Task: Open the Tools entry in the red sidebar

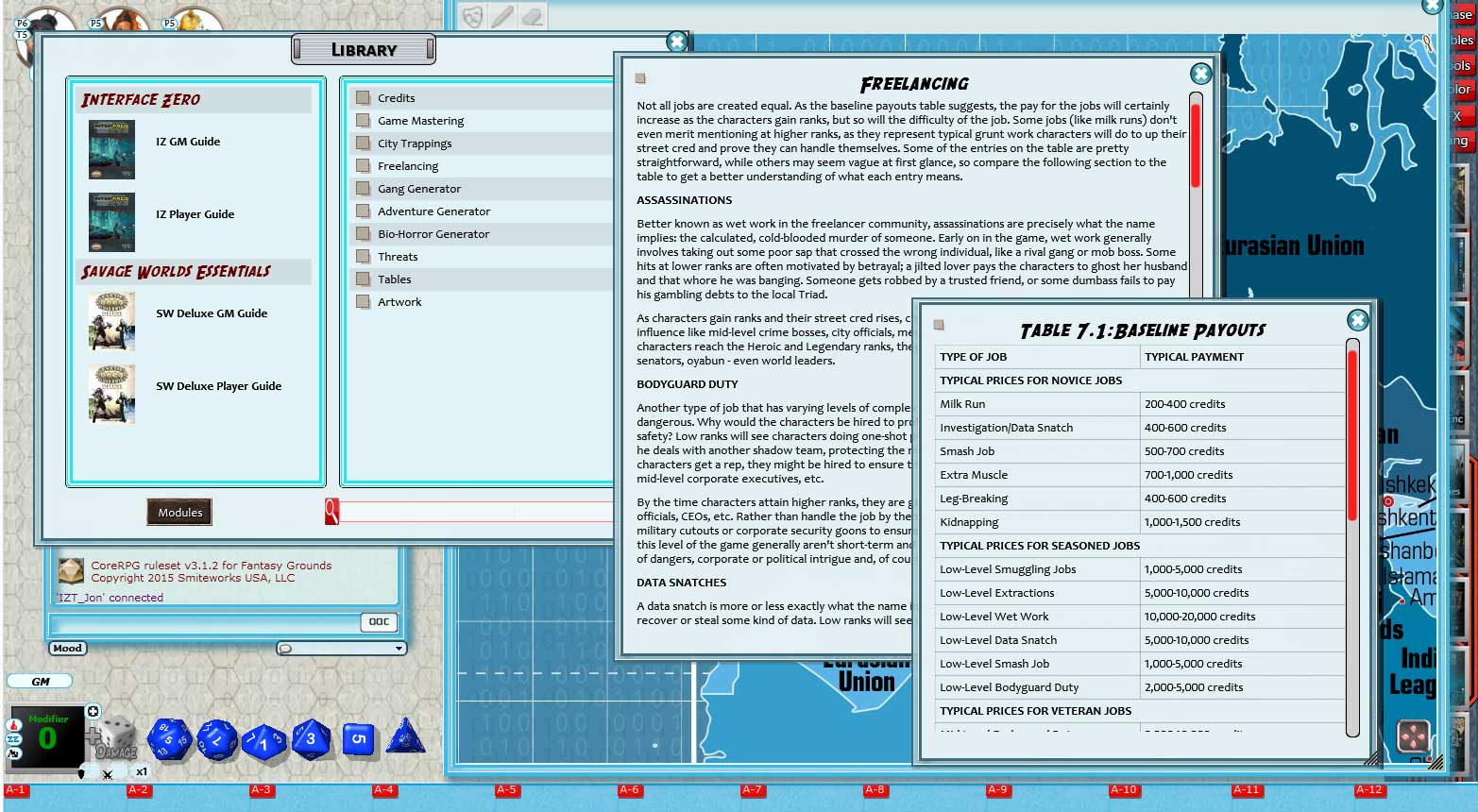Action: click(1465, 65)
